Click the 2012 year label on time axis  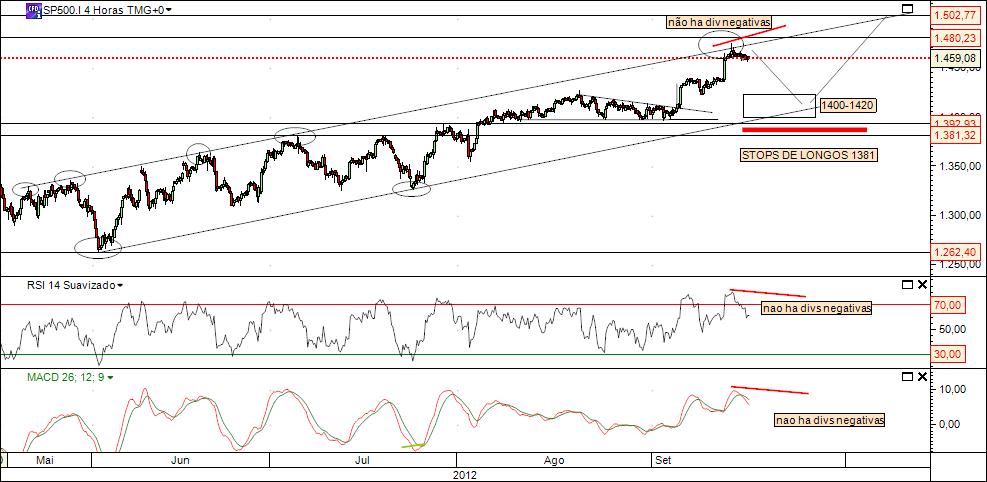coord(465,474)
